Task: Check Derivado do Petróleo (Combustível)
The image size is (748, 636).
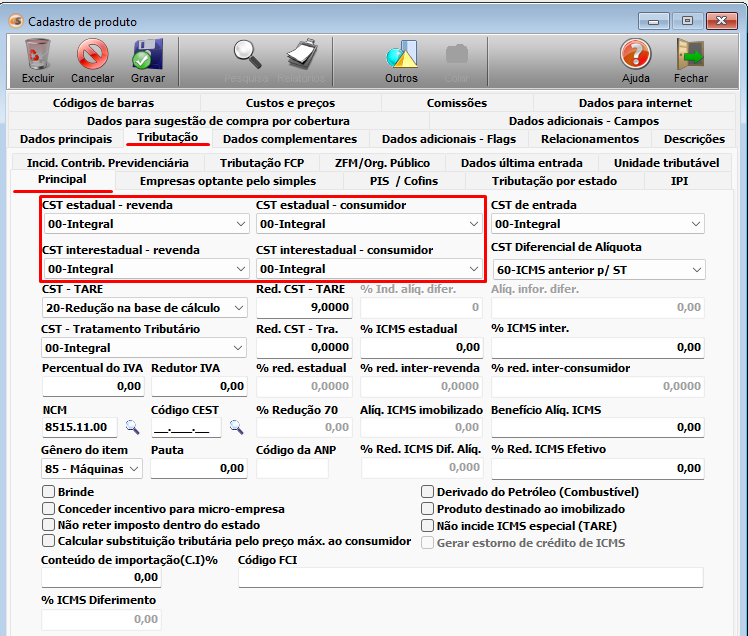Action: [428, 492]
